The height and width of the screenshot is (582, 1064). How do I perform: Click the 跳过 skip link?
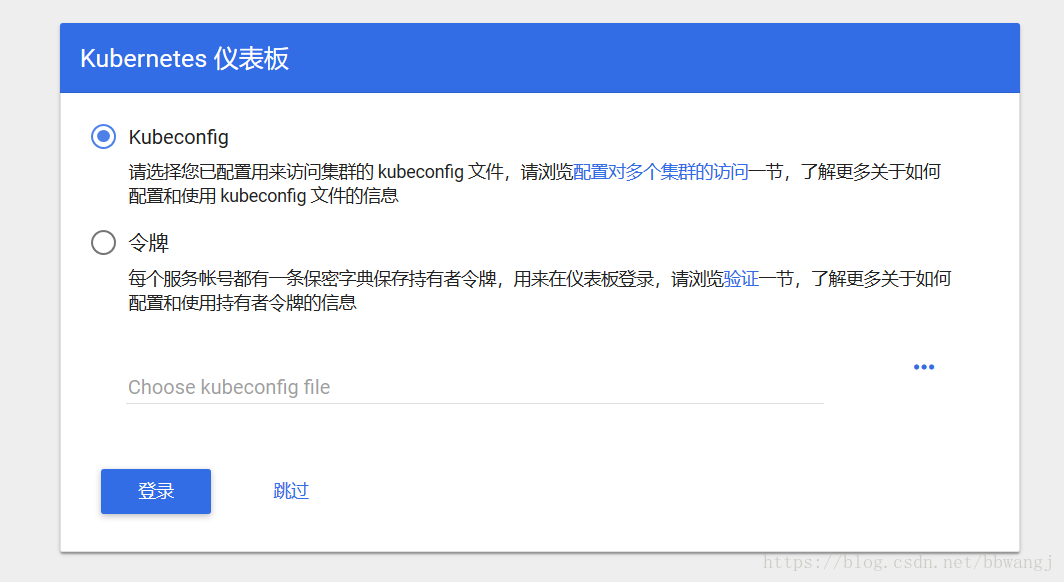click(x=291, y=490)
